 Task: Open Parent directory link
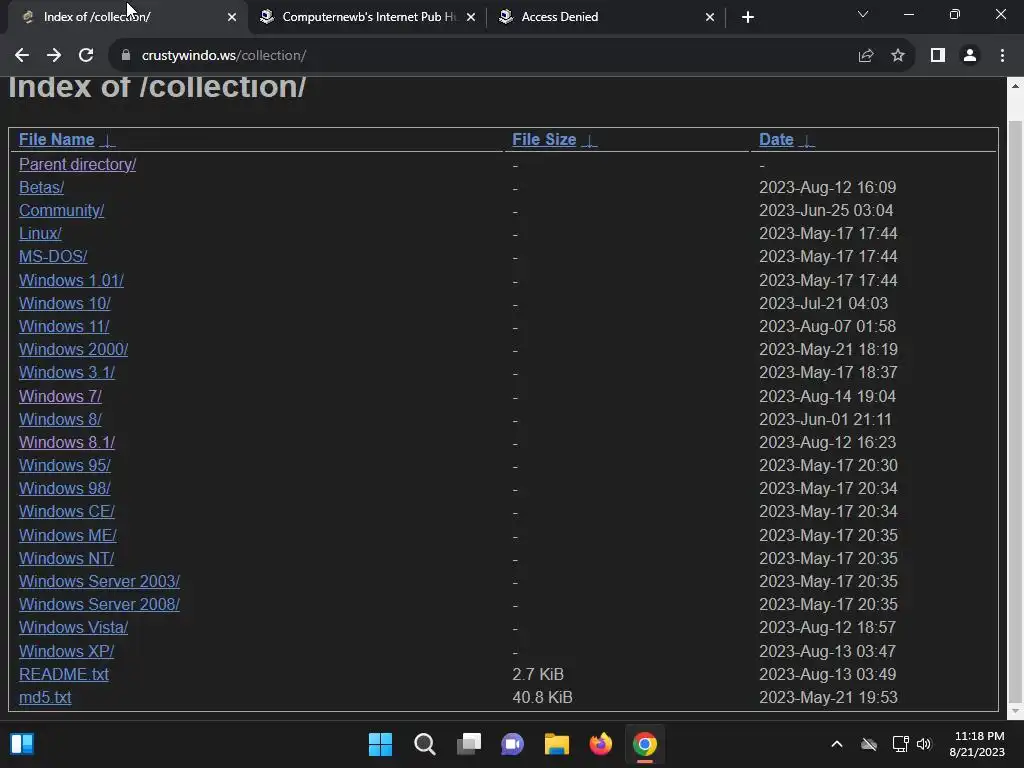77,165
